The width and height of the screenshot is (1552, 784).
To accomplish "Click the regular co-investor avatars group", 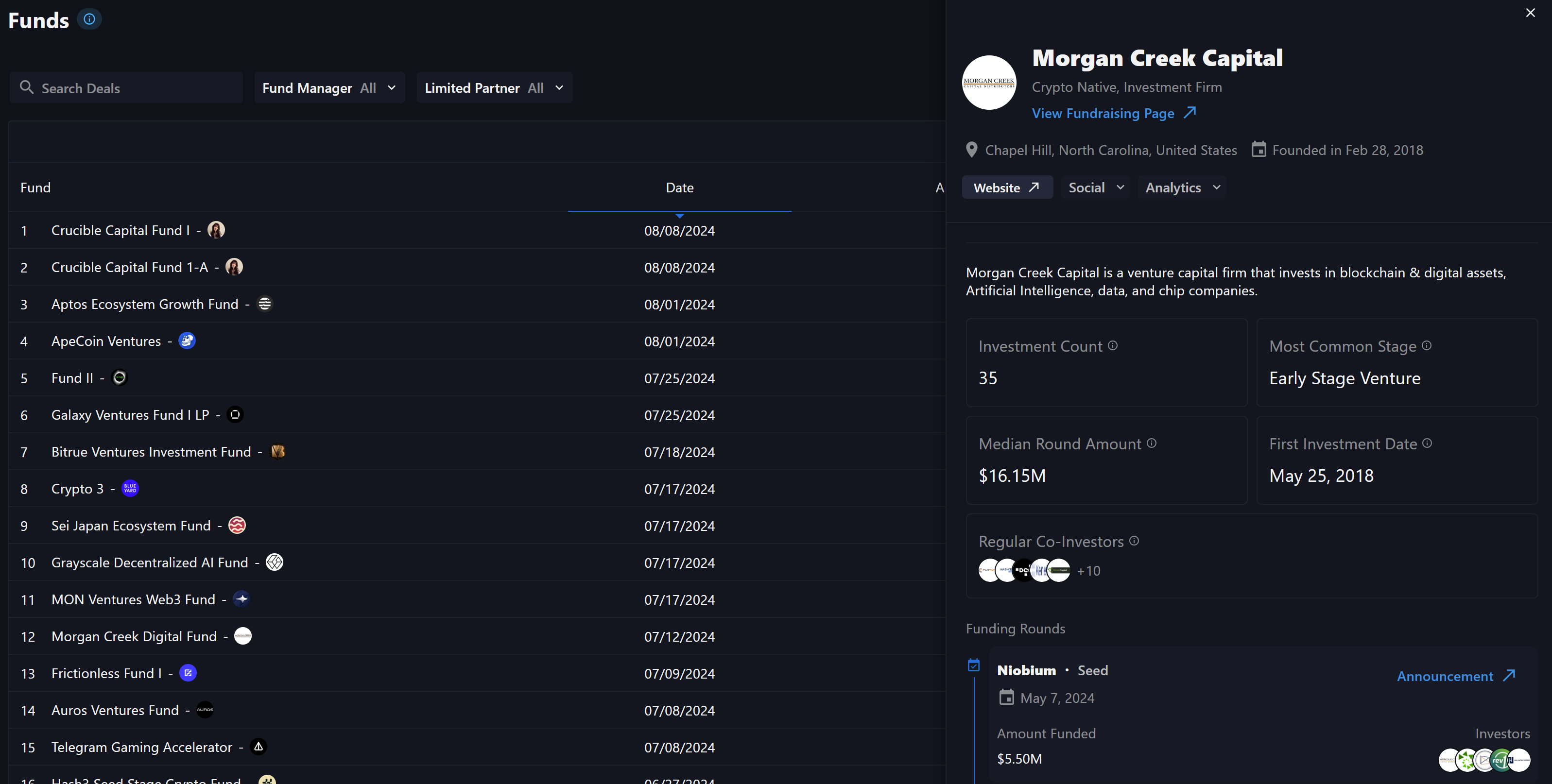I will click(x=1024, y=570).
